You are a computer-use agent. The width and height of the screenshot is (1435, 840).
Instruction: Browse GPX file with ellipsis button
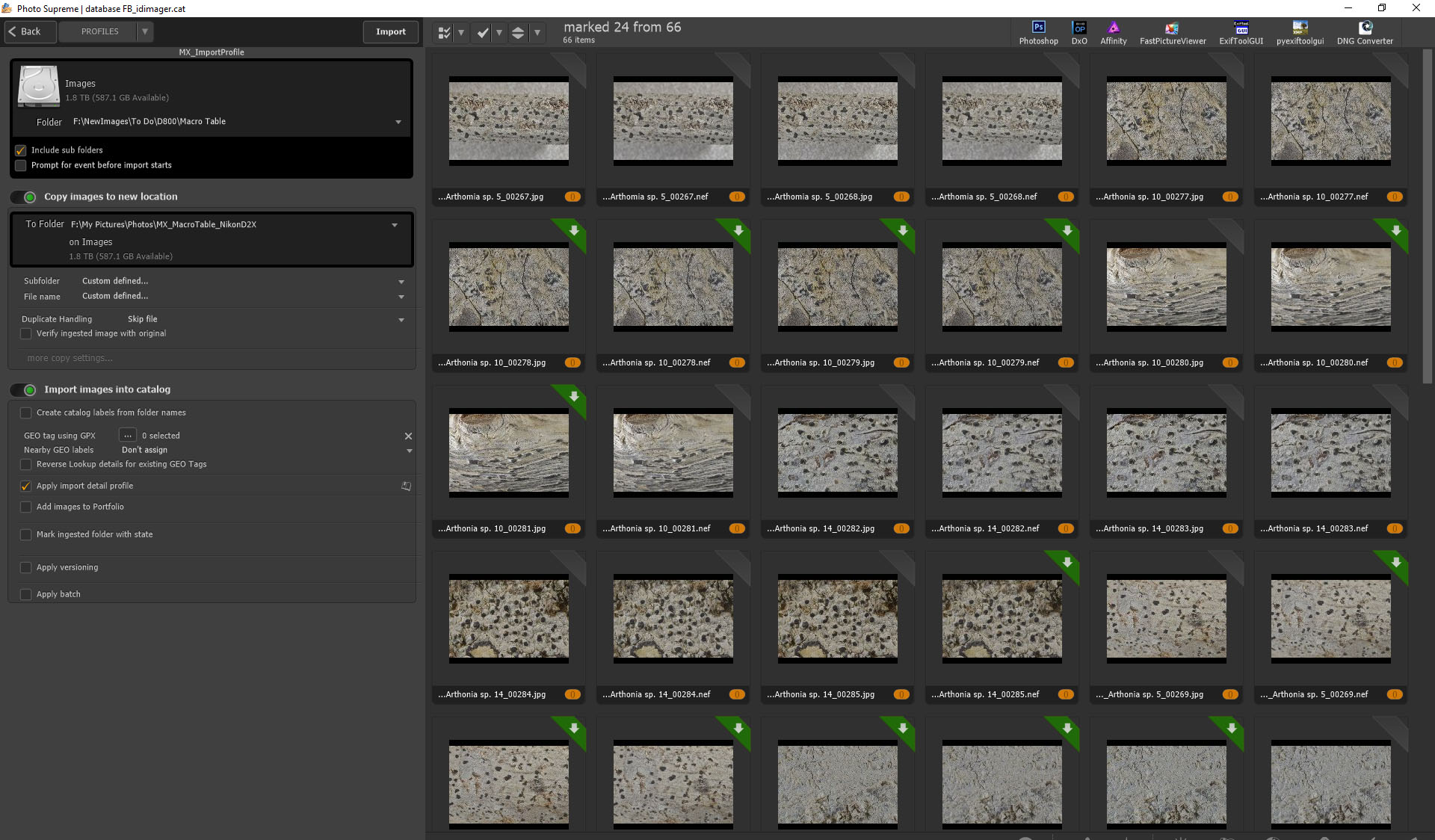(128, 436)
